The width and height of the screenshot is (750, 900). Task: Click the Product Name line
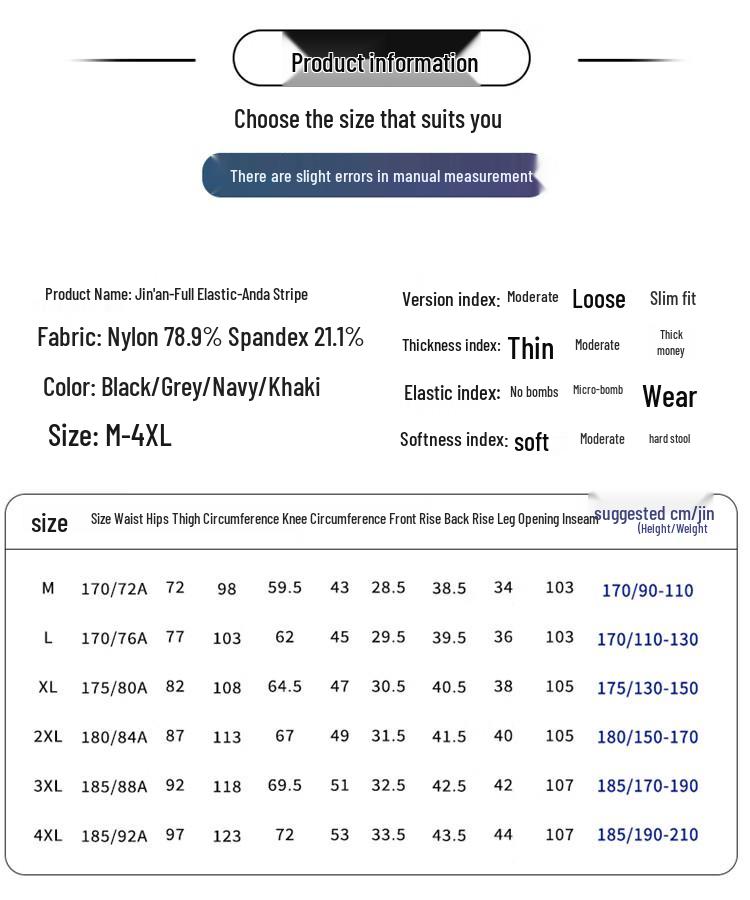click(x=176, y=294)
